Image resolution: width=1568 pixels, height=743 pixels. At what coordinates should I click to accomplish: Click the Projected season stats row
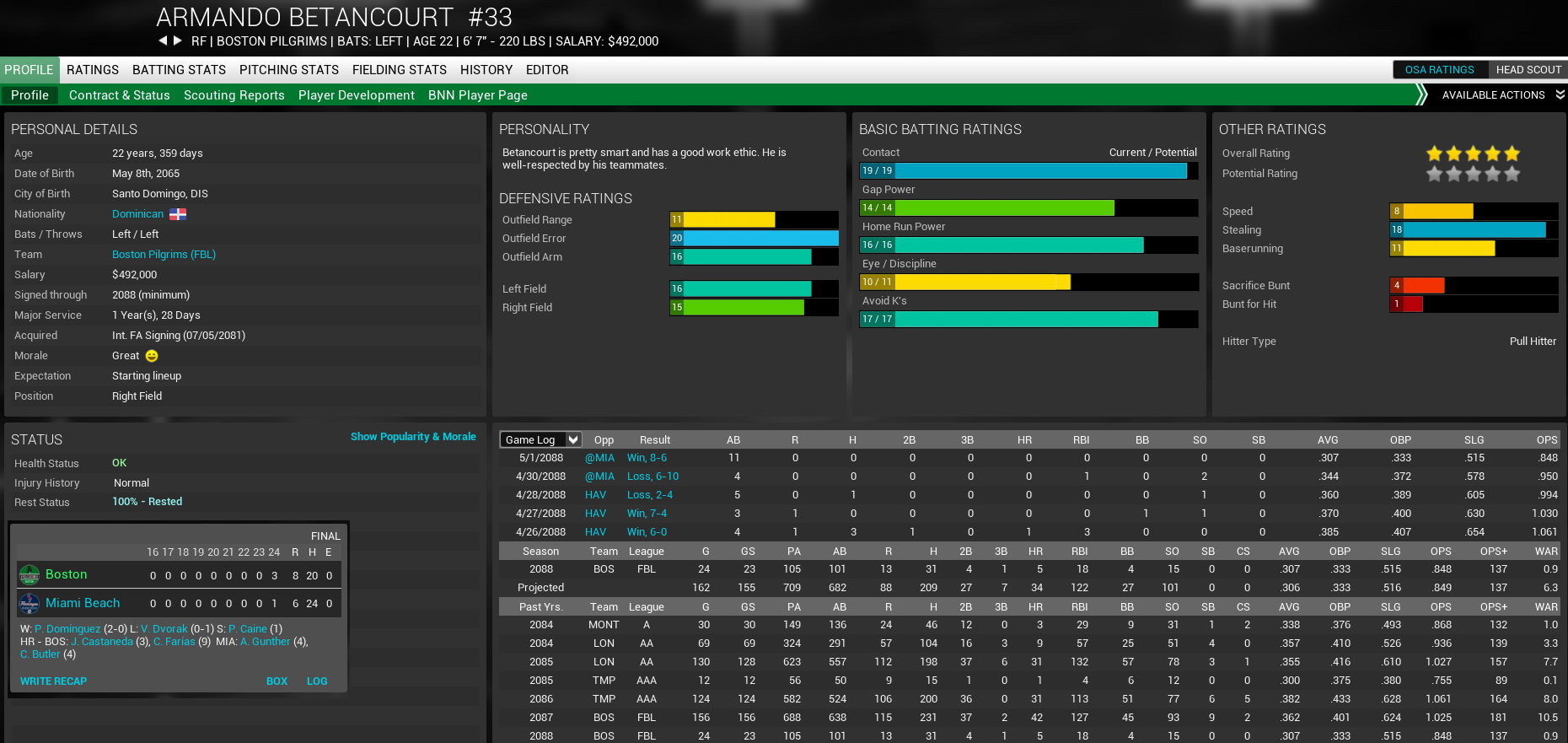[1029, 588]
